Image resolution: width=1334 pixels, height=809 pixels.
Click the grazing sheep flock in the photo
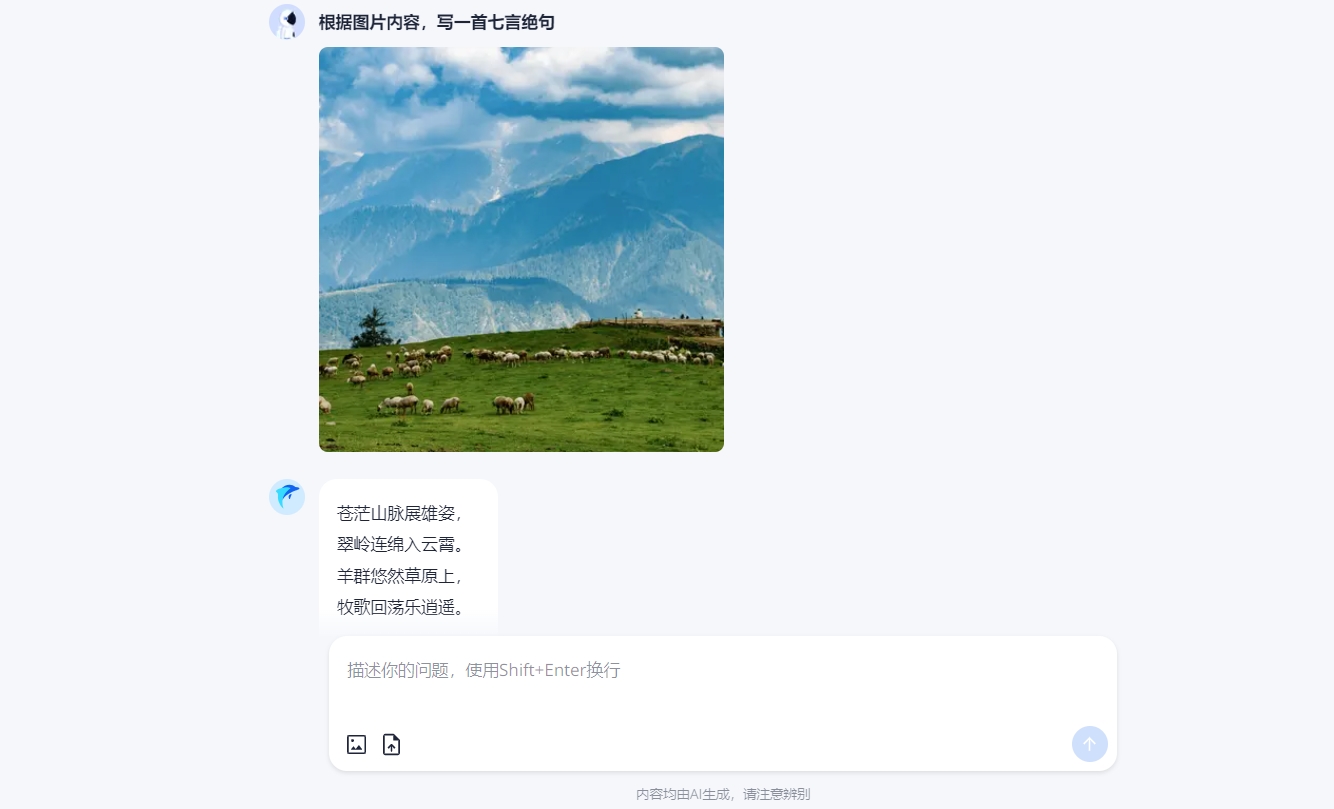[500, 375]
